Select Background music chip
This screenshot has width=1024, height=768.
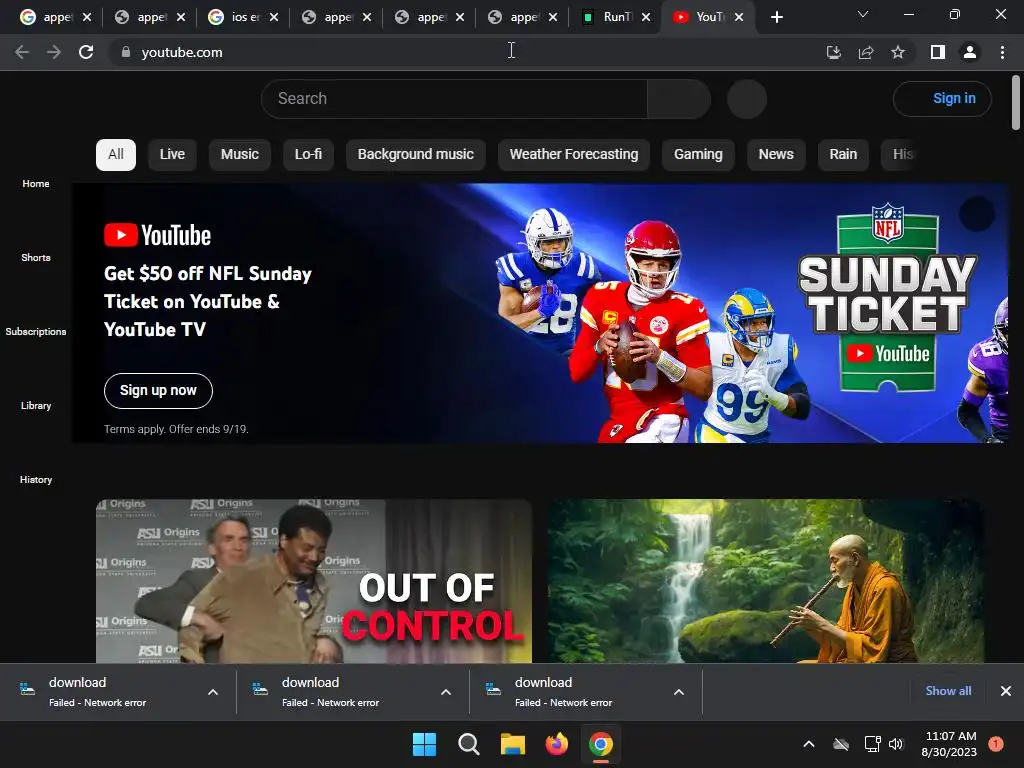[415, 155]
